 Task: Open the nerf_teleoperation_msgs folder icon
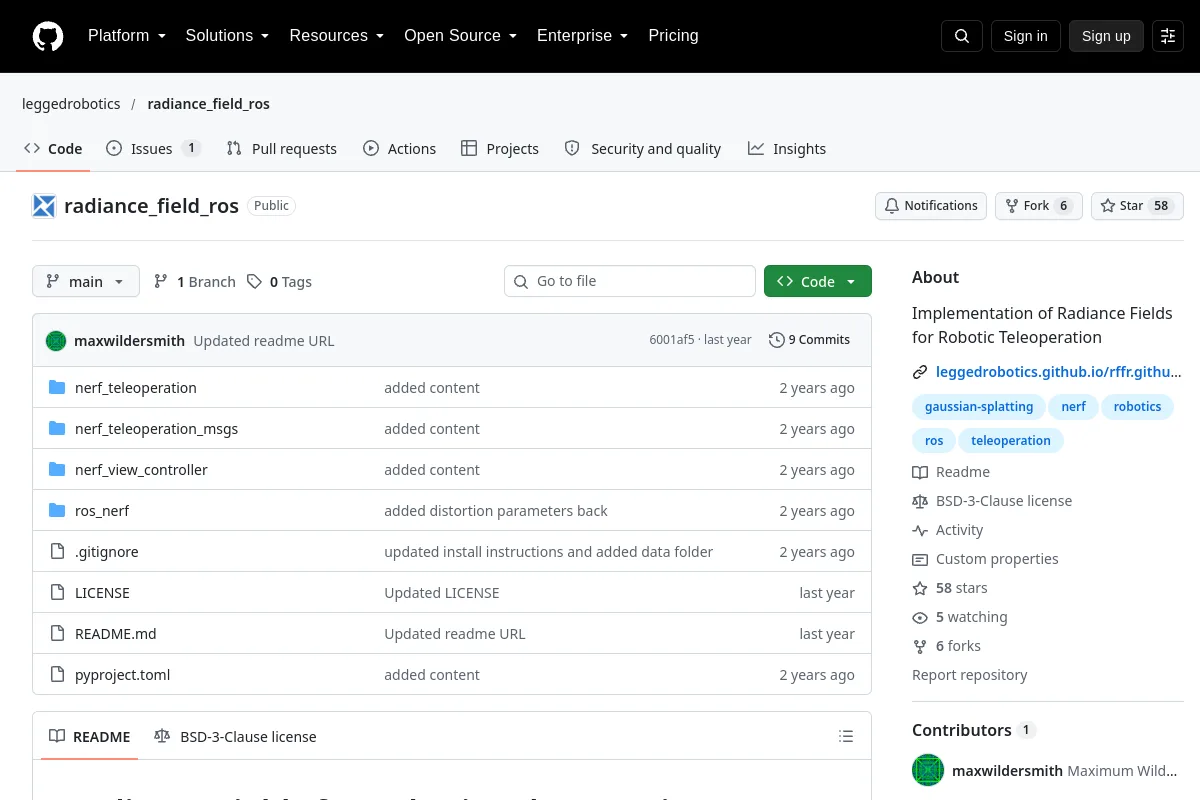(x=57, y=428)
